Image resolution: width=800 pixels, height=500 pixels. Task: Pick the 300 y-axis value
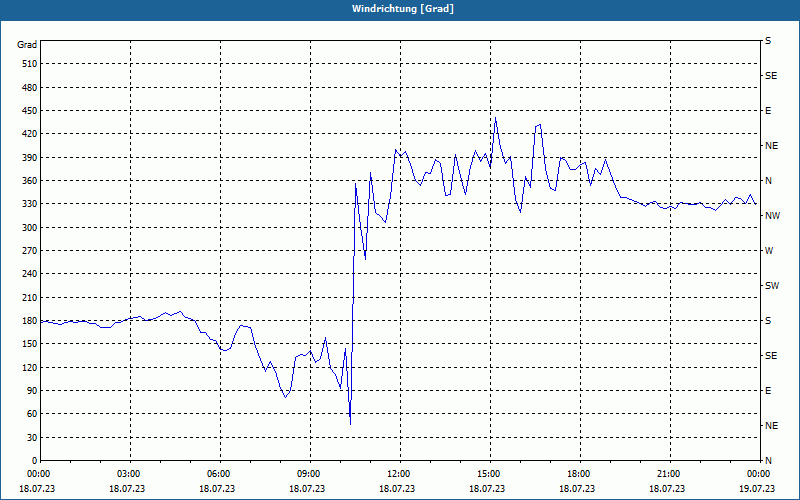point(30,228)
